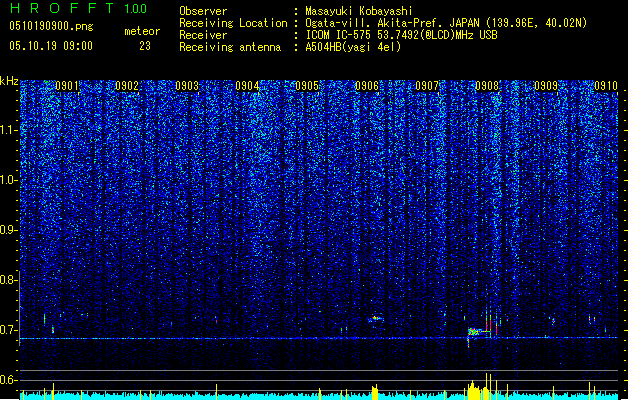
Task: Click the 0904 time marker
Action: coord(247,86)
